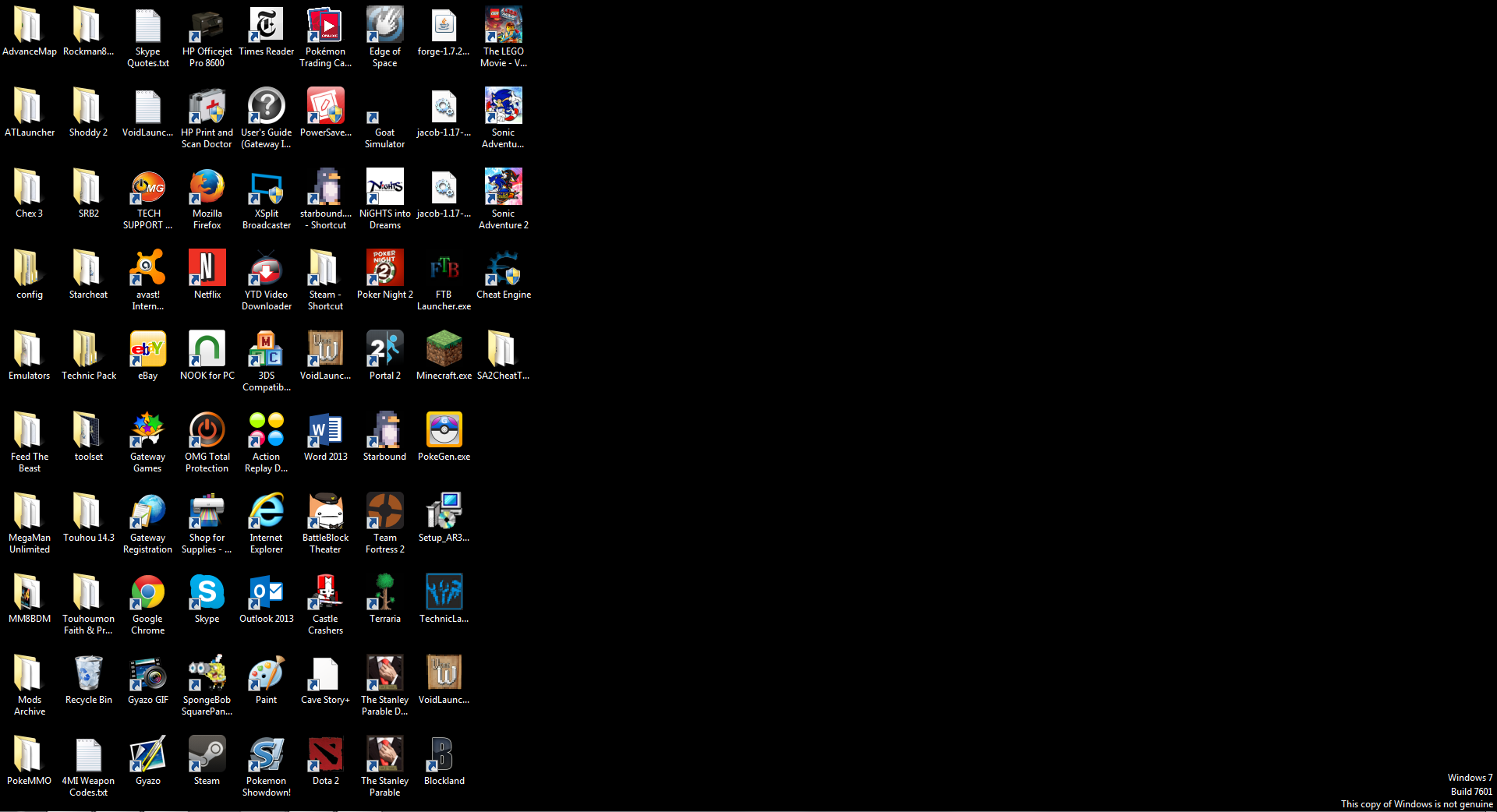
Task: Click the forge-1.7.2 Java file
Action: [x=444, y=26]
